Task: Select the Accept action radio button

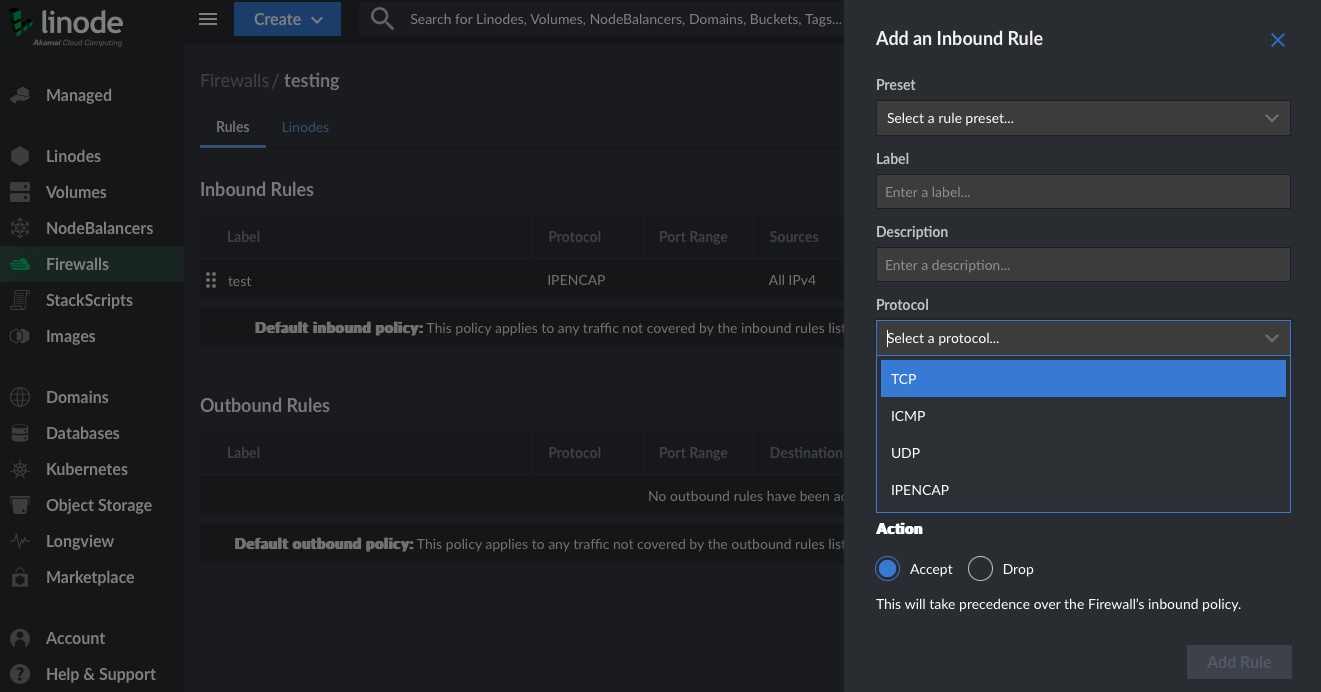Action: [x=887, y=568]
